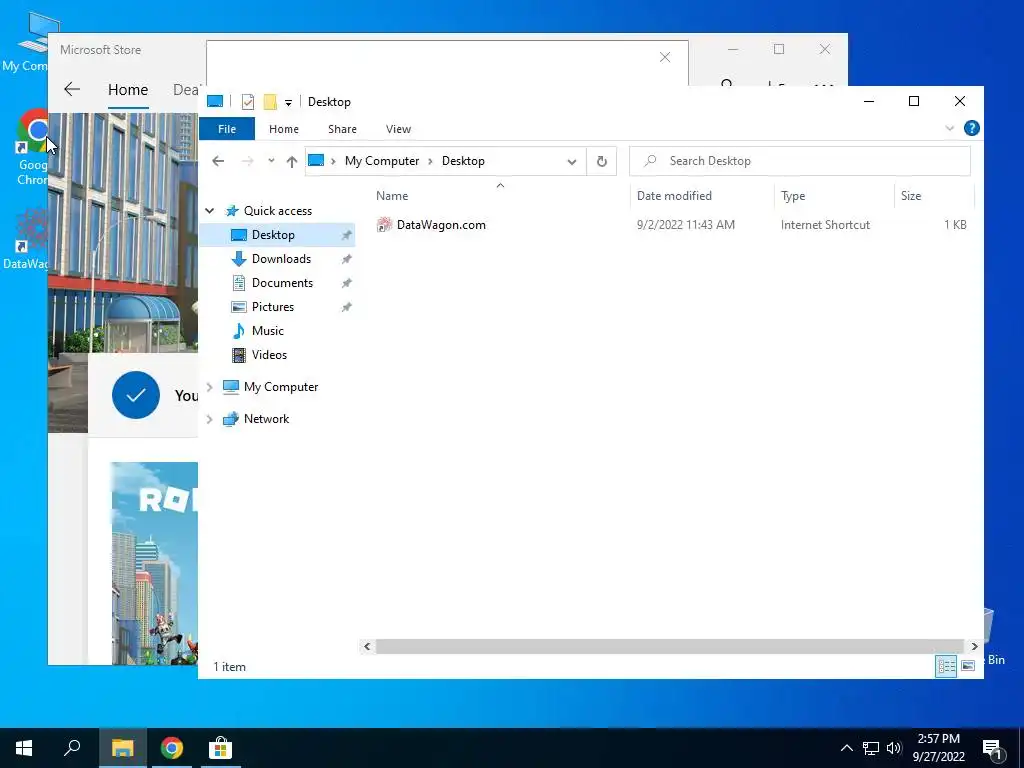
Task: Open Videos in the navigation pane
Action: 269,355
